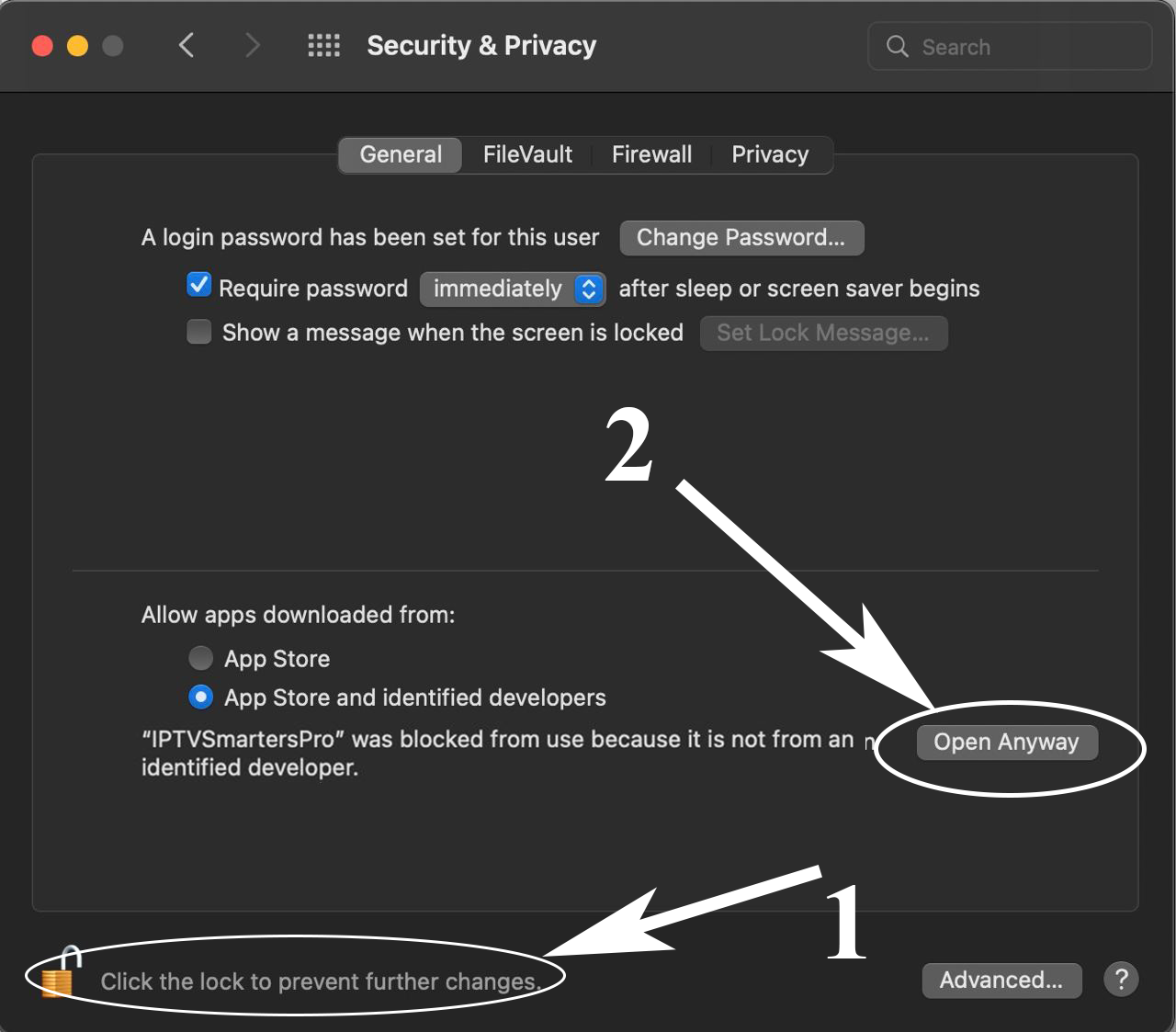1176x1032 pixels.
Task: Click the magnifying glass search icon
Action: tap(897, 46)
